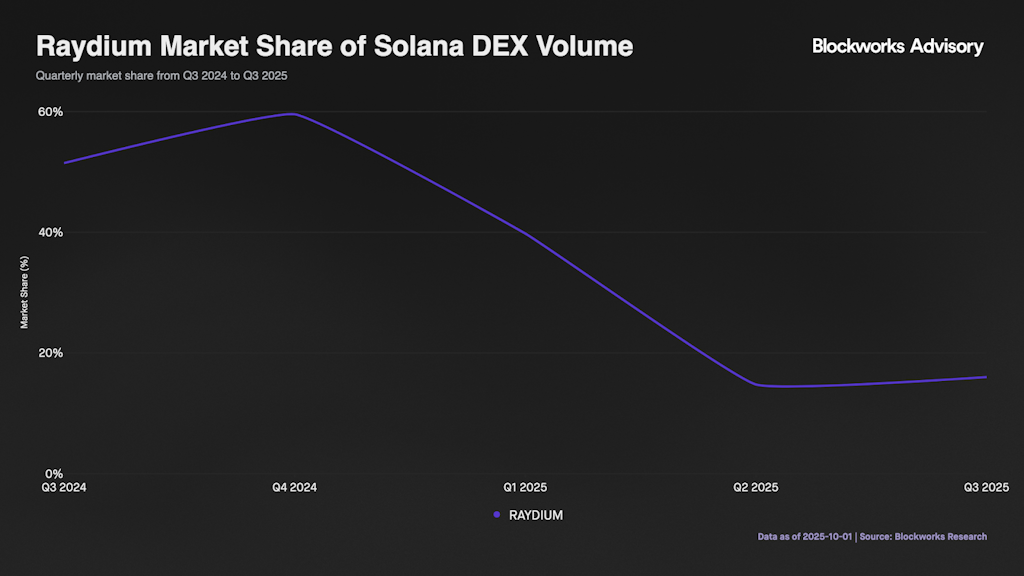
Task: Click the Data as of 2025-10-01 text
Action: click(803, 537)
